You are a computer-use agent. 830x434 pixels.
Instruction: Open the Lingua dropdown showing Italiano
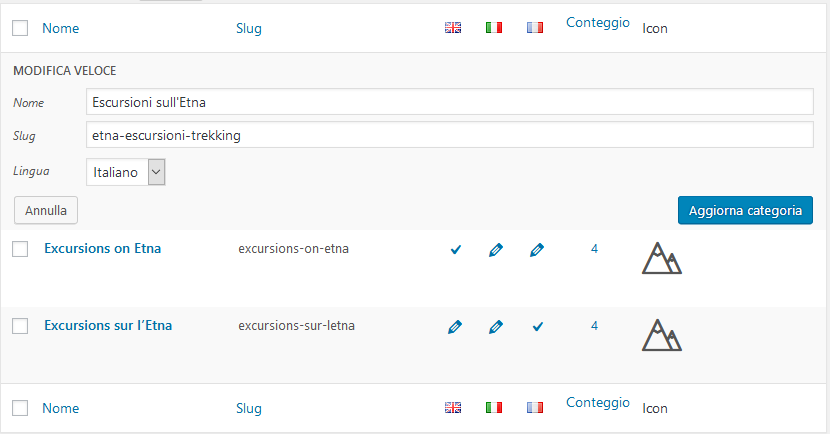click(x=125, y=172)
